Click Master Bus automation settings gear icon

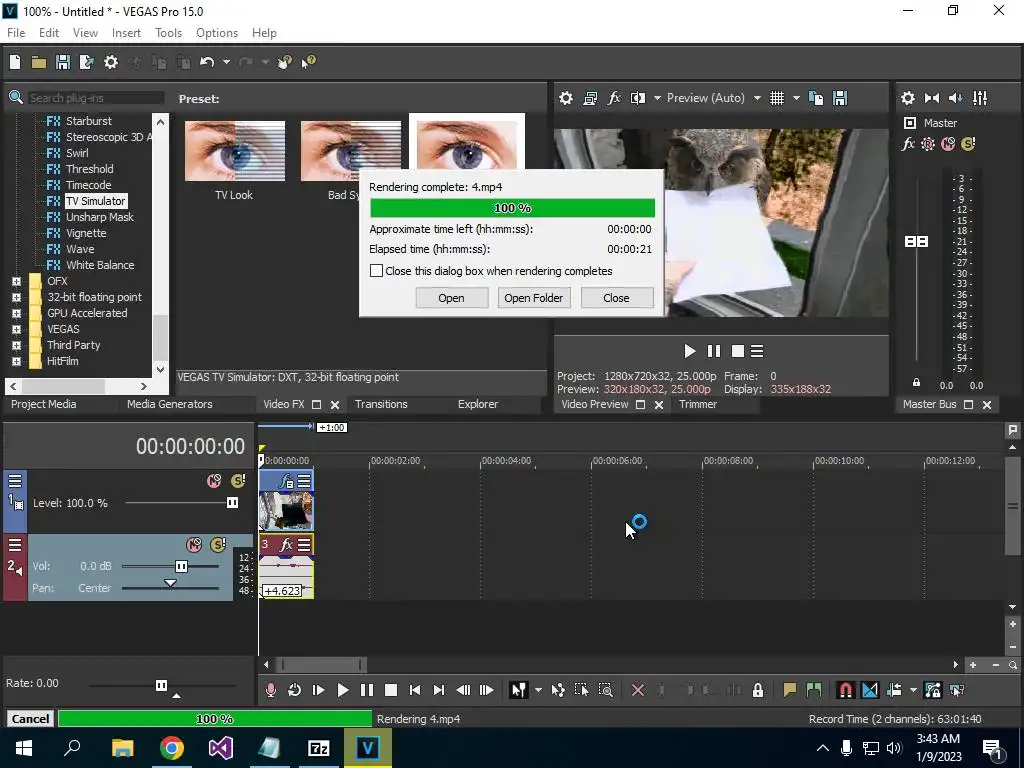pyautogui.click(x=927, y=144)
